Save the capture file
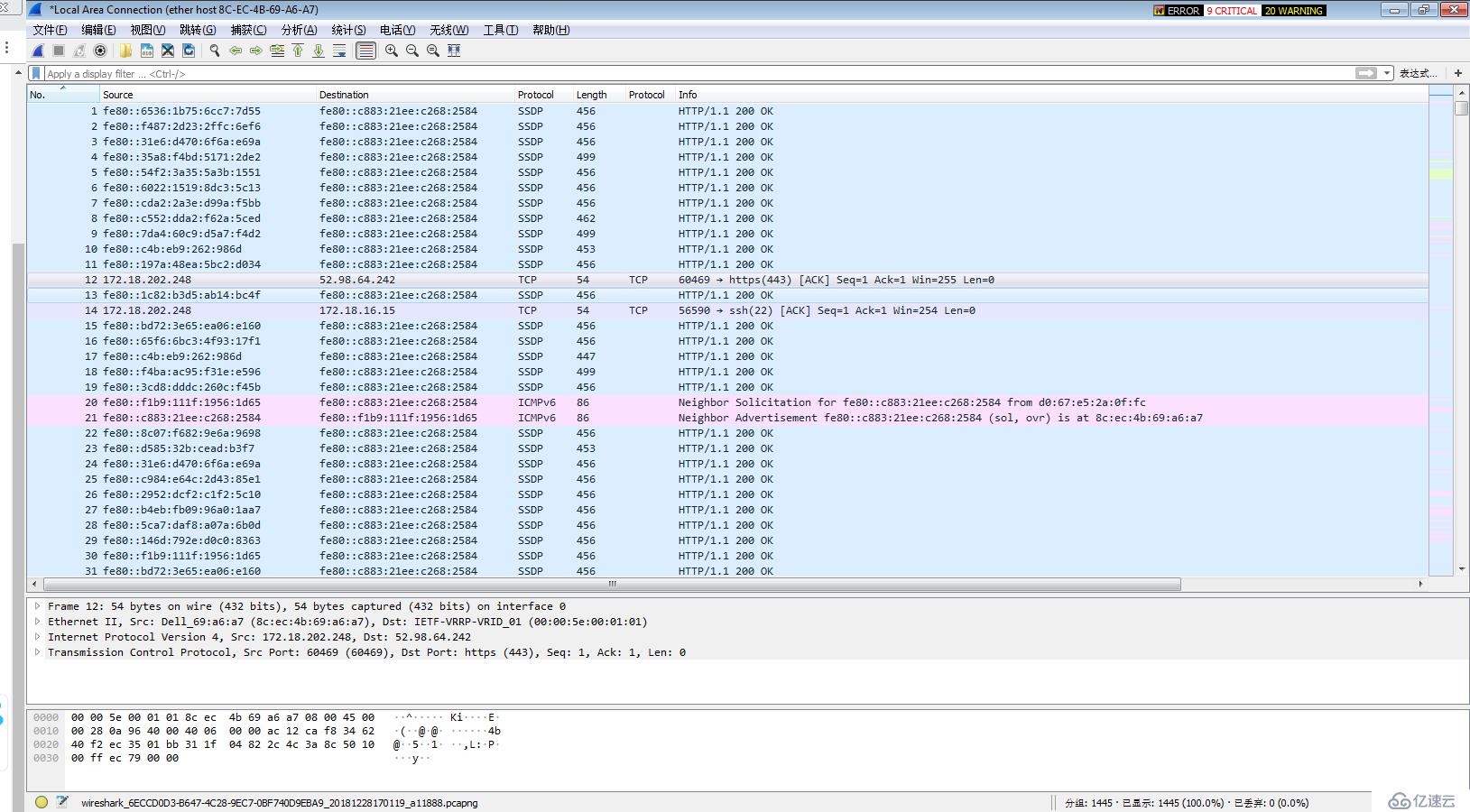The image size is (1470, 812). 146,51
